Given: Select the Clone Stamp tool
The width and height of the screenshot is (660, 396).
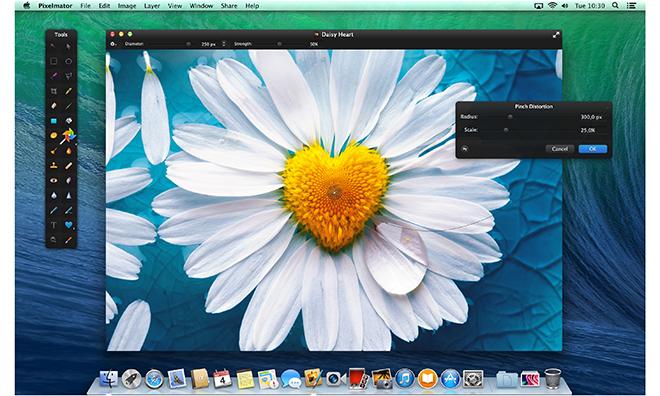Looking at the screenshot, I should point(54,165).
